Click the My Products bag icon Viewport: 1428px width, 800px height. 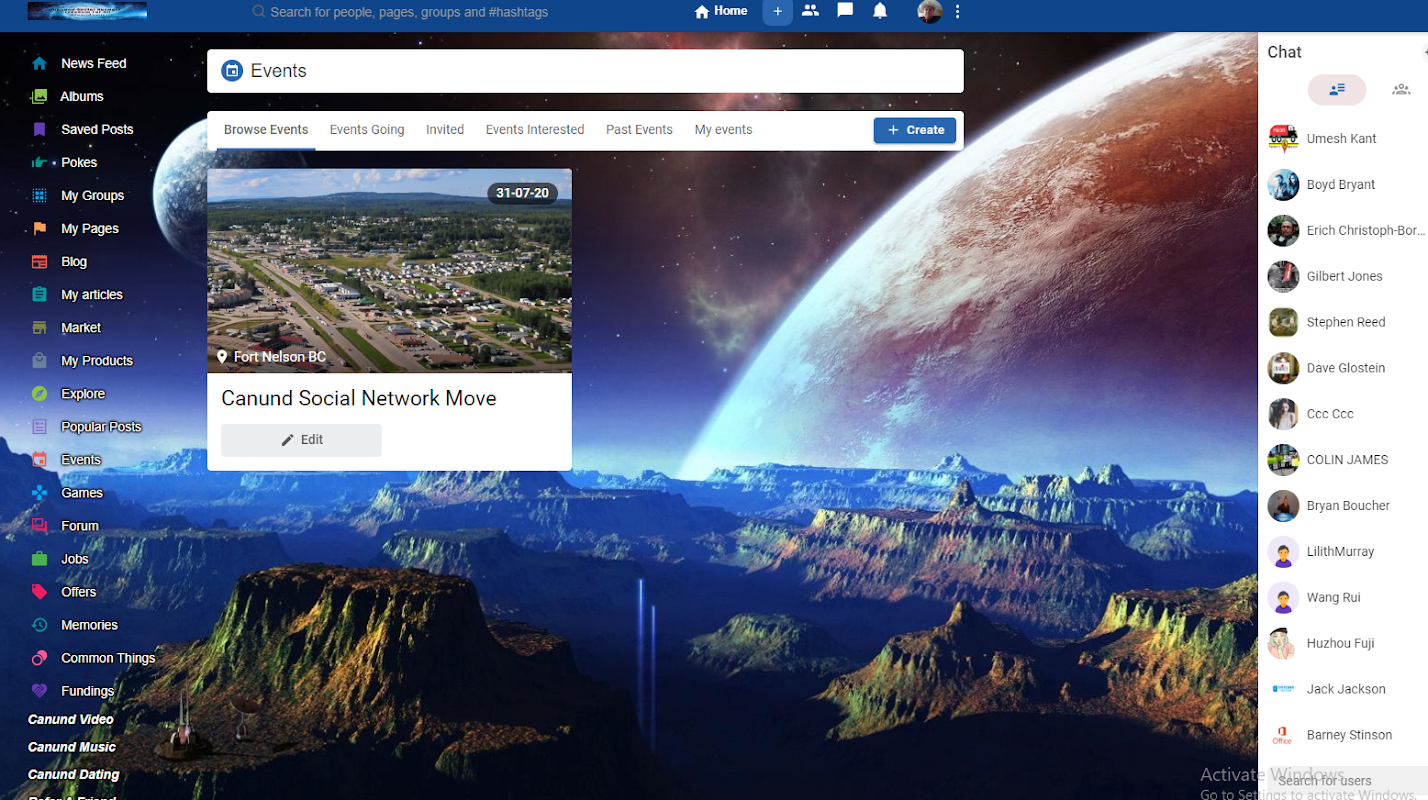pyautogui.click(x=39, y=360)
